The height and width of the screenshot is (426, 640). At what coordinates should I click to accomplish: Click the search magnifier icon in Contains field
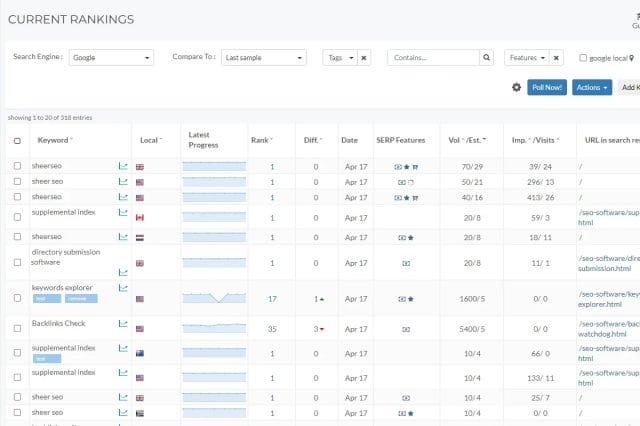pyautogui.click(x=486, y=58)
